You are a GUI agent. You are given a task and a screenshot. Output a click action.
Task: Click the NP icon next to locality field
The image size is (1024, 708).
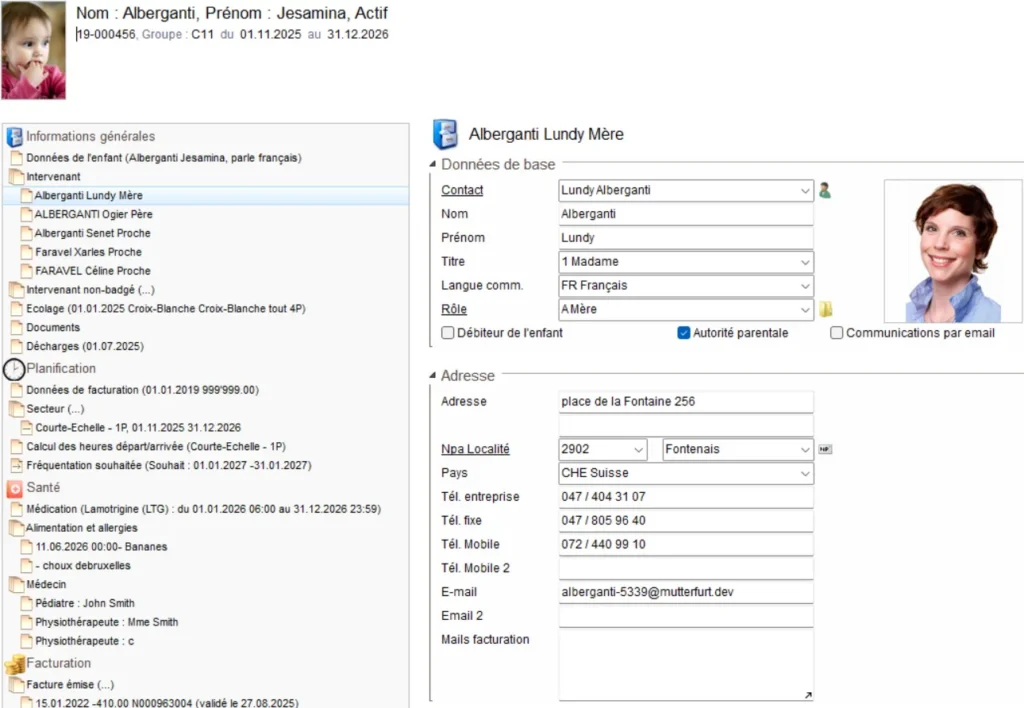point(825,449)
